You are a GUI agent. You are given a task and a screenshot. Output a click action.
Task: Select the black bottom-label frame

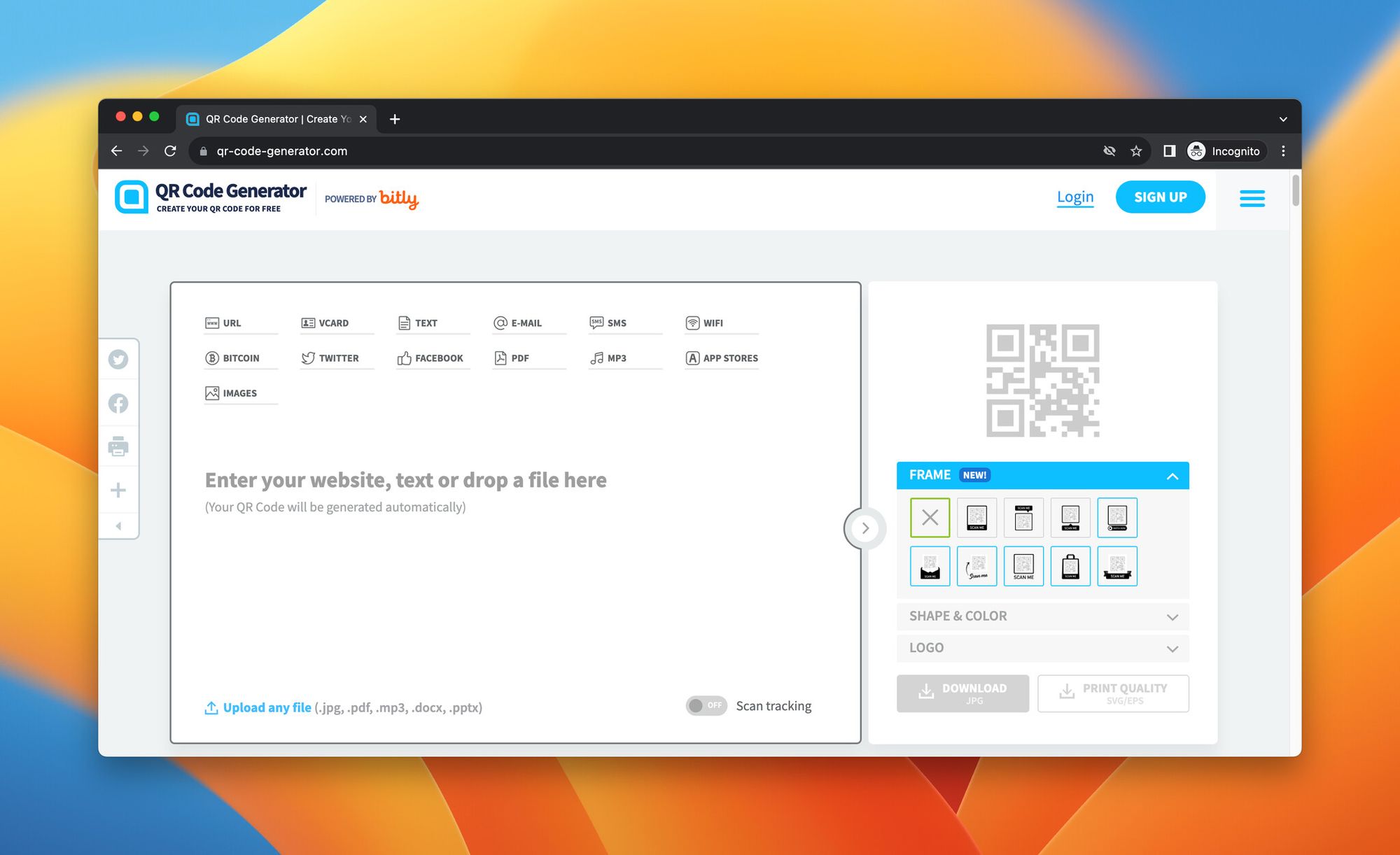(x=977, y=516)
